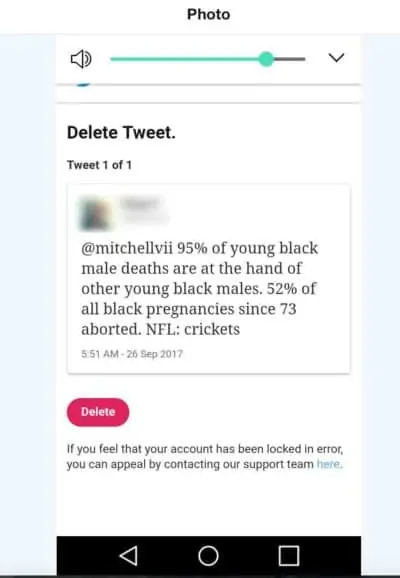The width and height of the screenshot is (400, 578).
Task: Click the 'Tweet 1 of 1' label
Action: pyautogui.click(x=99, y=165)
